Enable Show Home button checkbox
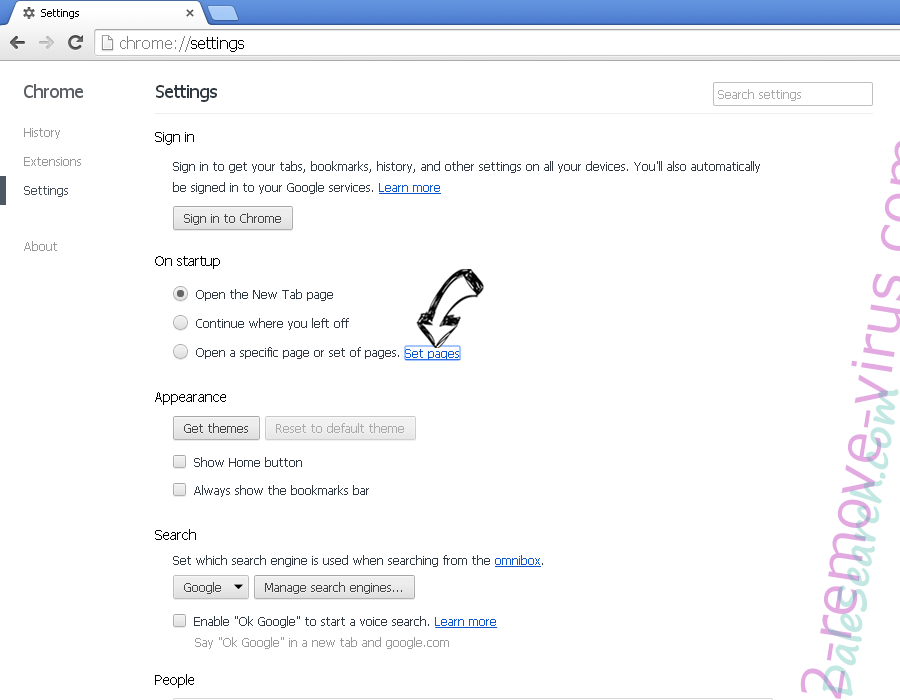 pyautogui.click(x=180, y=461)
